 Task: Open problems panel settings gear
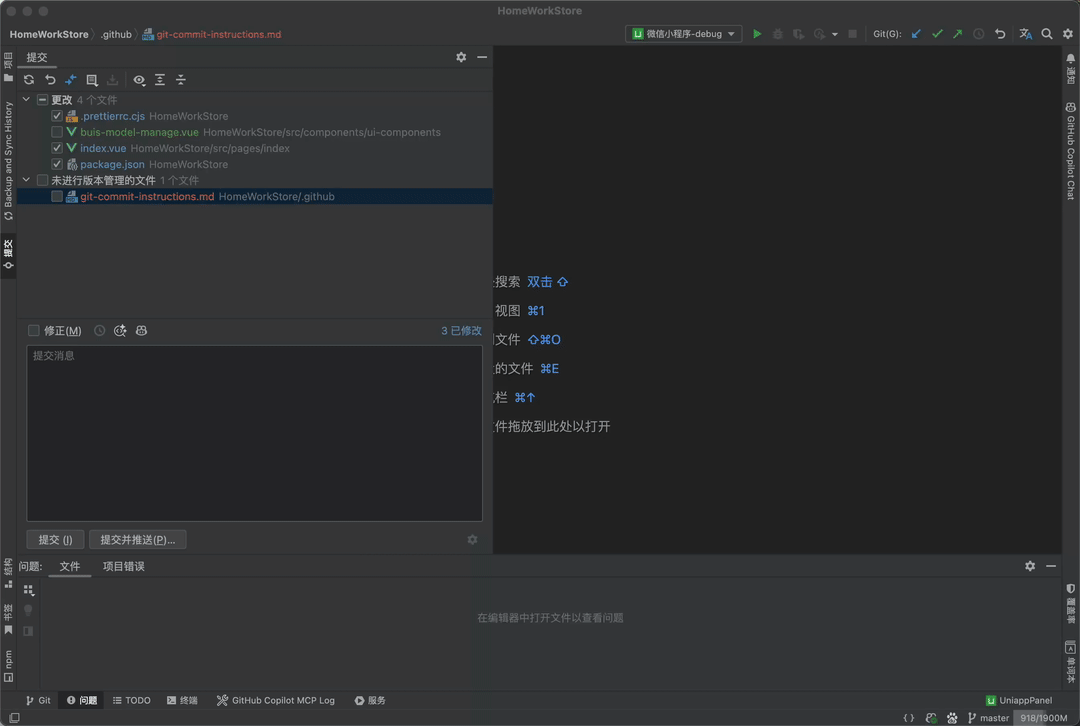click(1030, 566)
